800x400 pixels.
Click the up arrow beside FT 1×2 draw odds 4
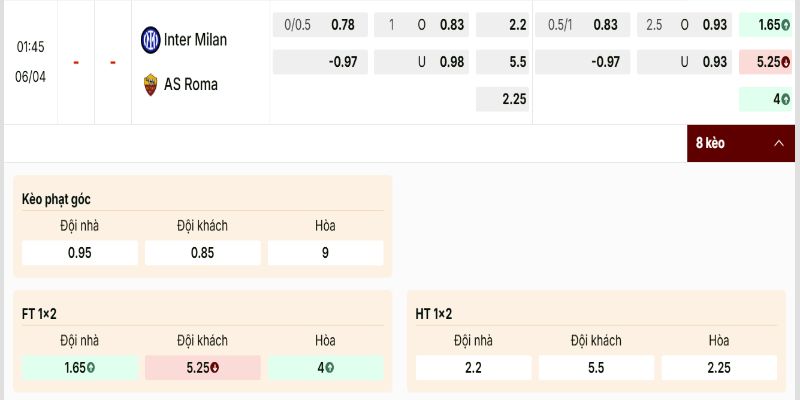[x=330, y=367]
